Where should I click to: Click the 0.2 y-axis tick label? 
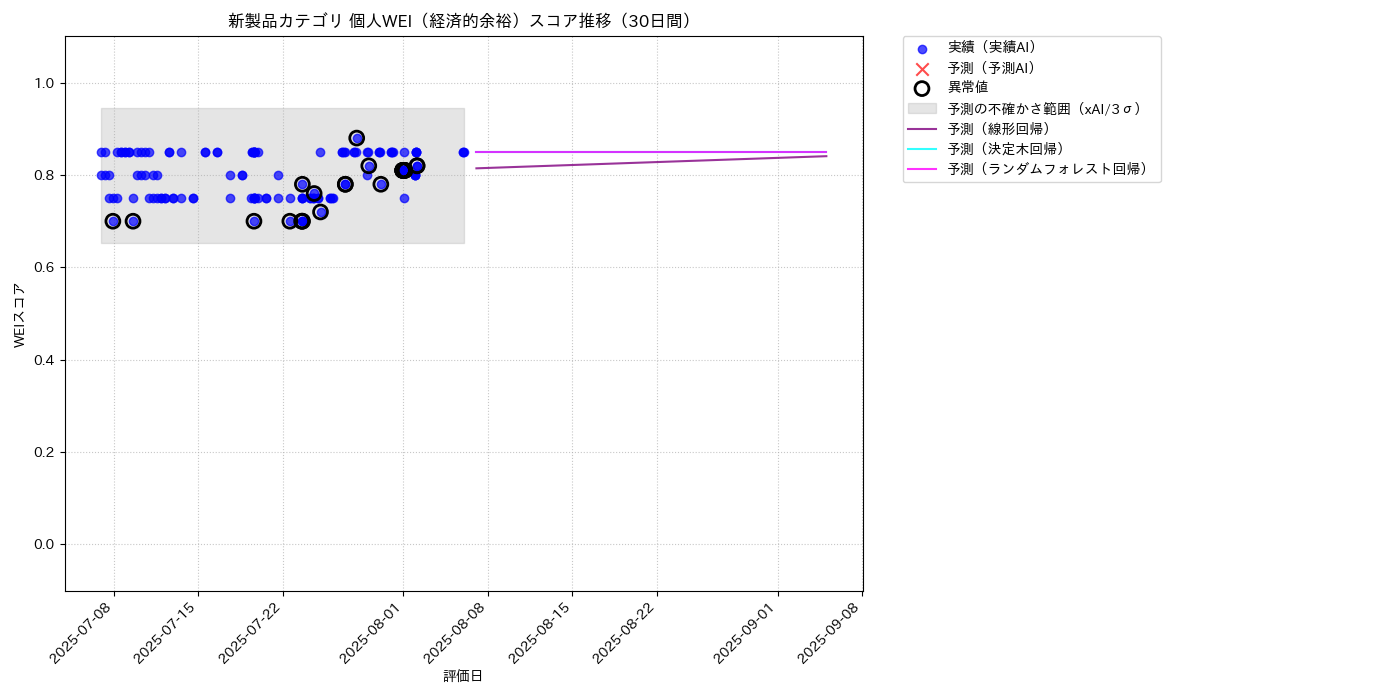[x=45, y=452]
